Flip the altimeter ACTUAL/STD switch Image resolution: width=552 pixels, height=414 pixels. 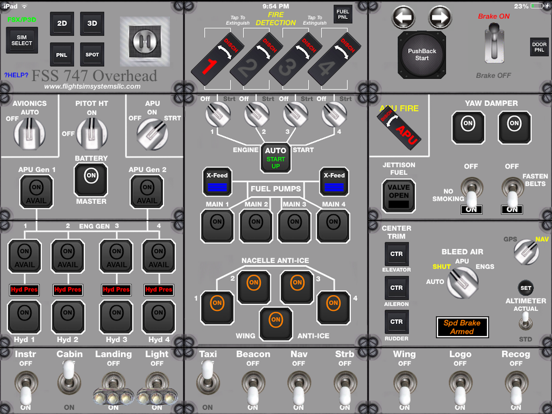click(526, 321)
